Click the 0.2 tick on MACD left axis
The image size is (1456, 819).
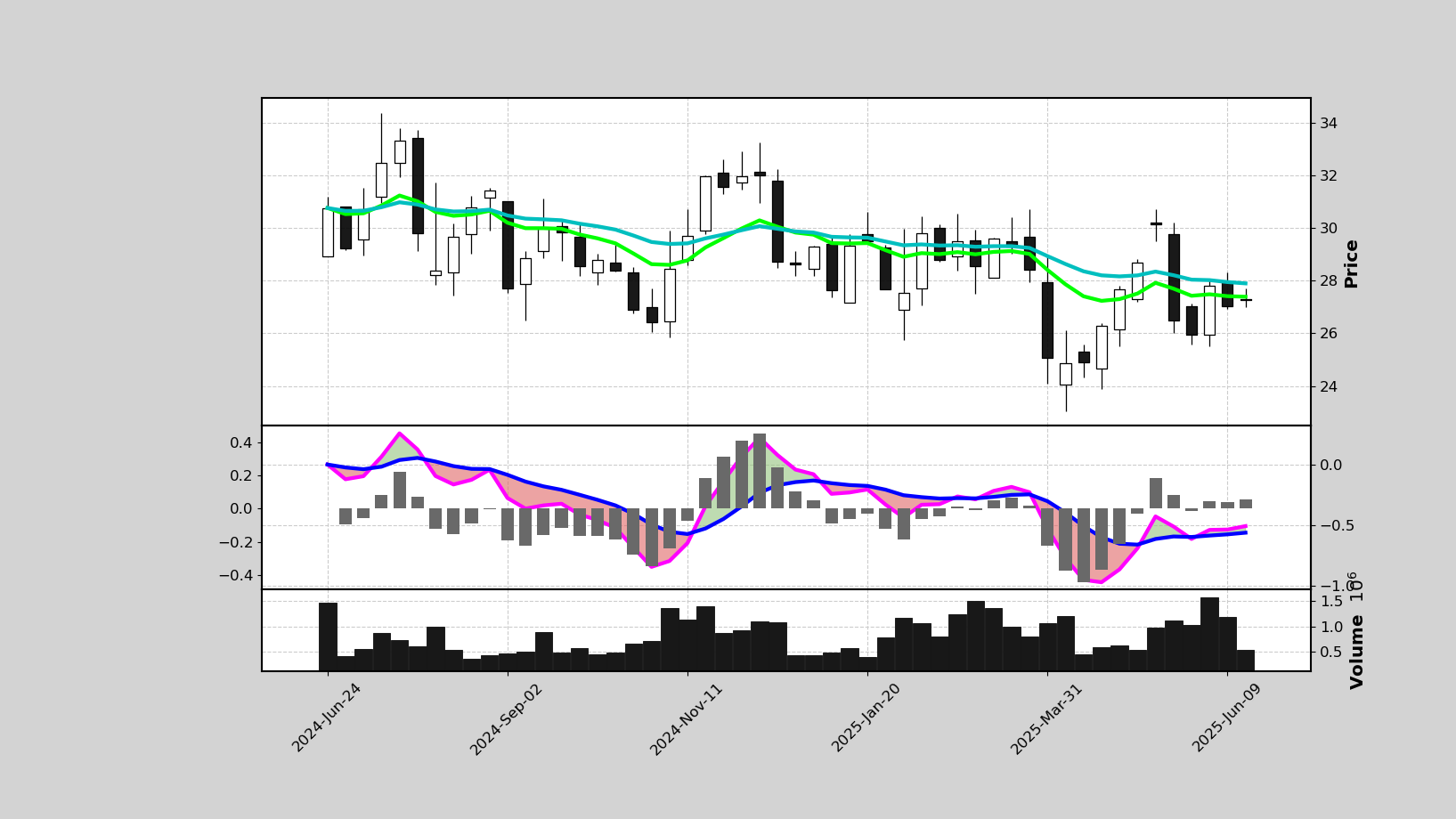(242, 475)
